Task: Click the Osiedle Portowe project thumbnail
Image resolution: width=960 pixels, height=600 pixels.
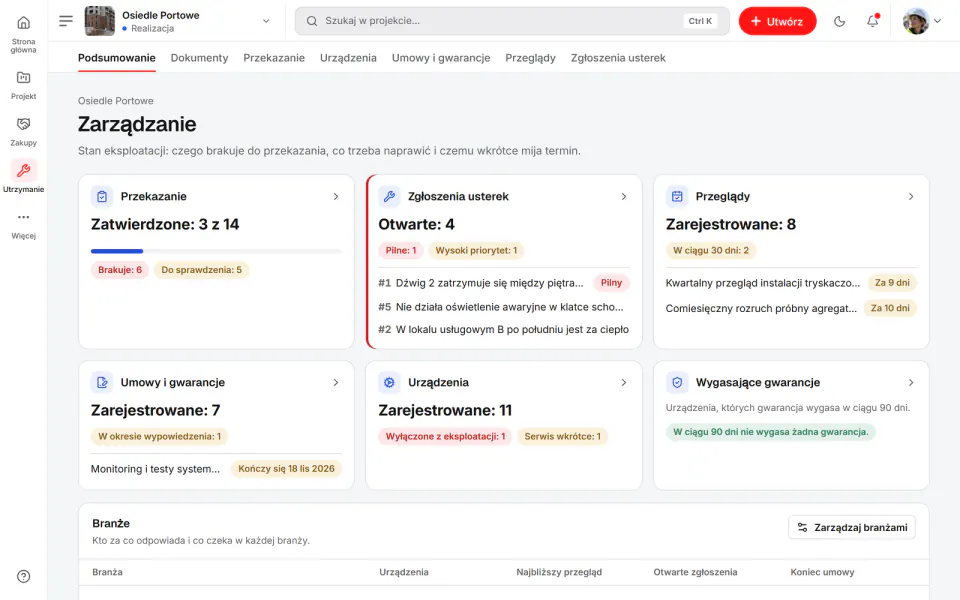Action: (99, 21)
